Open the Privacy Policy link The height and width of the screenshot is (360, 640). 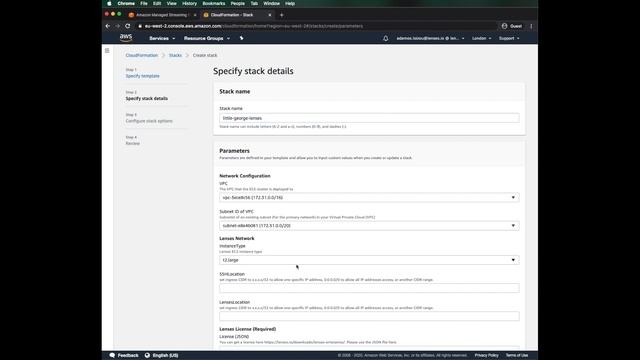click(486, 356)
